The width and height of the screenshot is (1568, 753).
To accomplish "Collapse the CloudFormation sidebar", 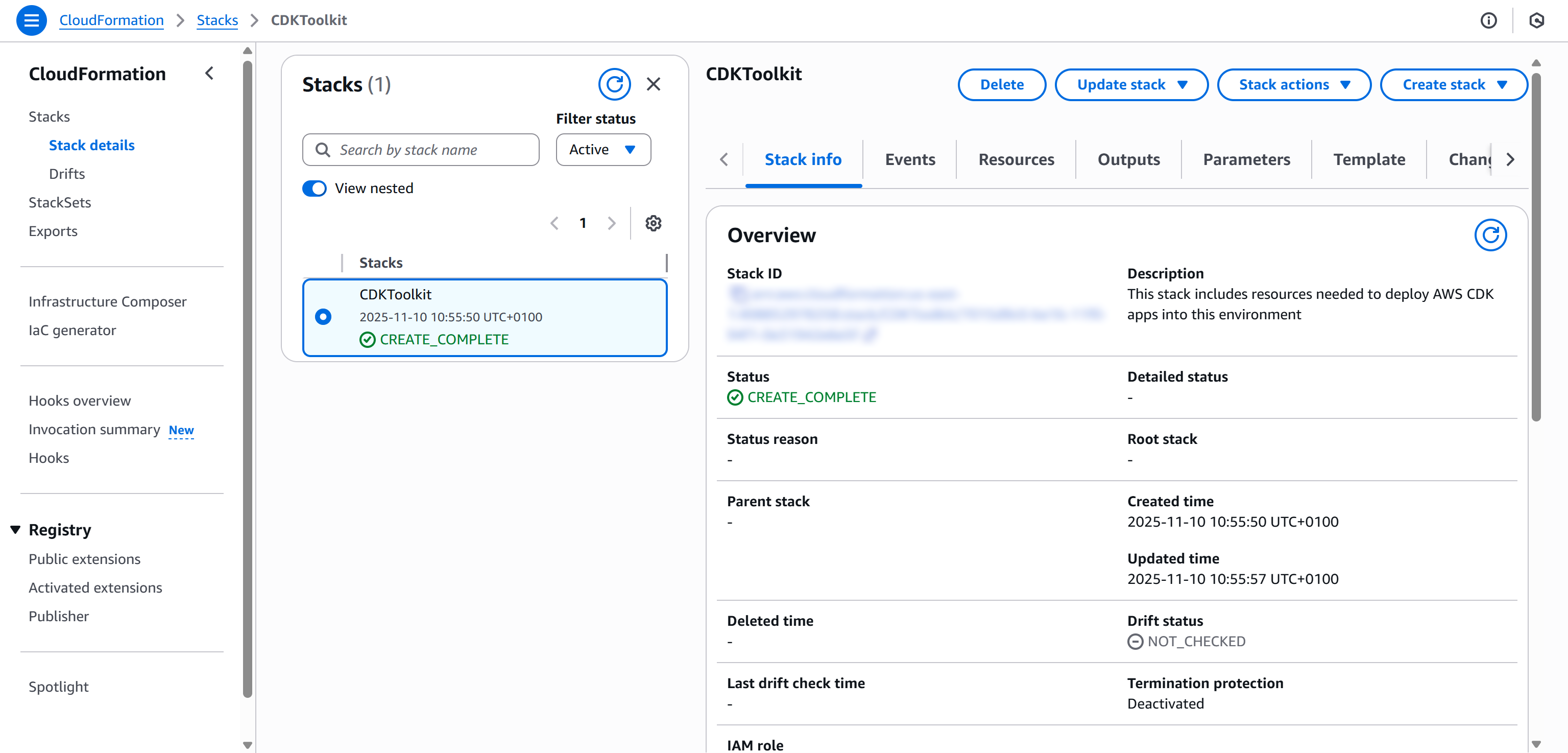I will coord(209,73).
